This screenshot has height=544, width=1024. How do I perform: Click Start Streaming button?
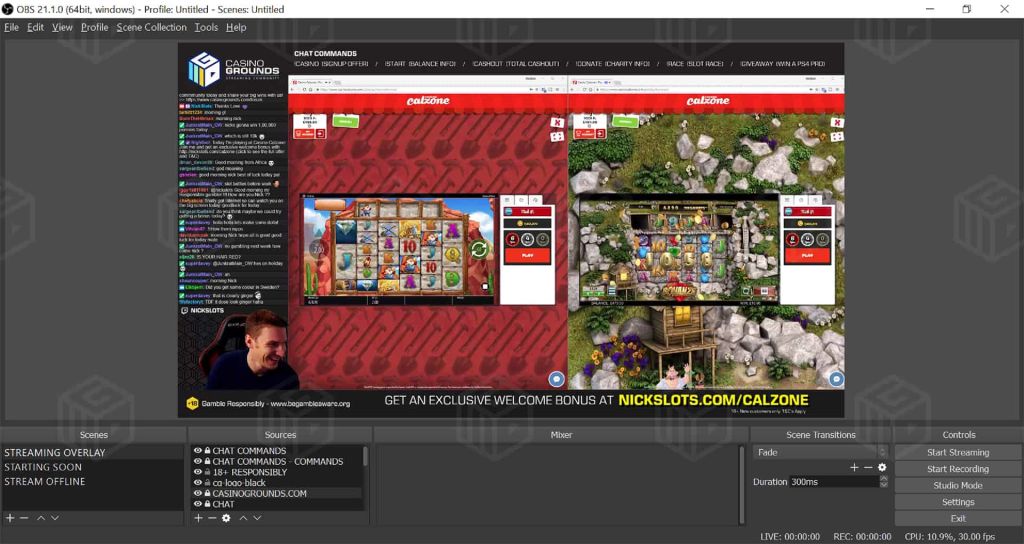(958, 452)
